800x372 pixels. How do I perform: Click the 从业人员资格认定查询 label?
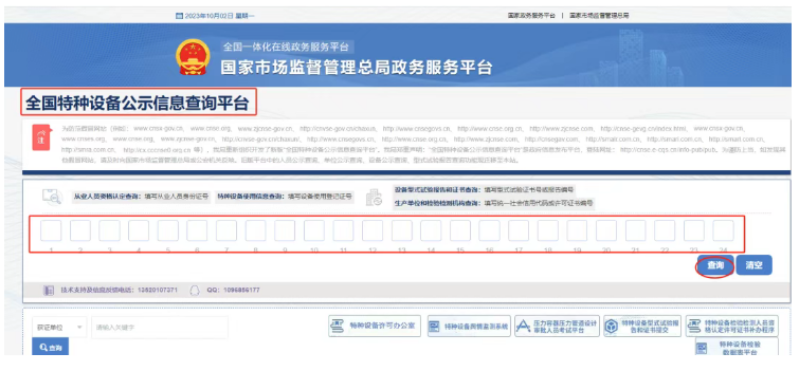click(x=108, y=195)
